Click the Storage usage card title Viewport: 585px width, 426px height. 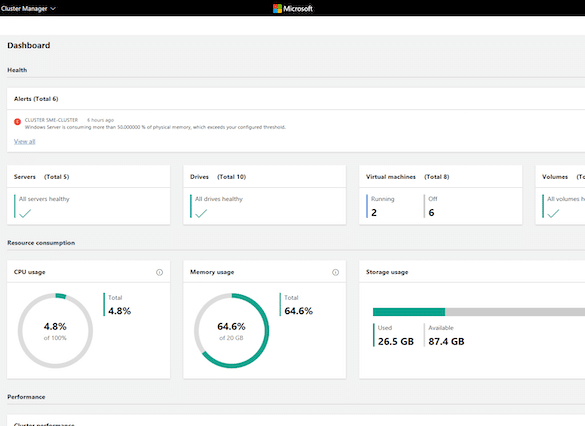[x=387, y=272]
